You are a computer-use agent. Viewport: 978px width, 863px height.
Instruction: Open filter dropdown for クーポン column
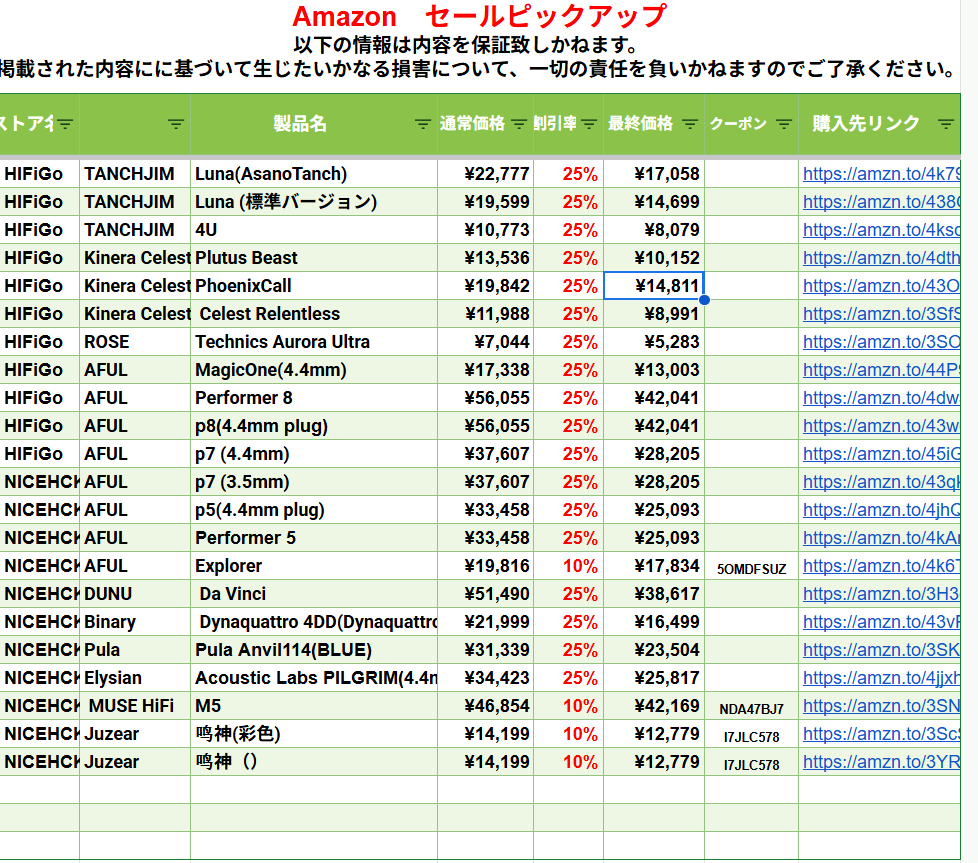784,124
